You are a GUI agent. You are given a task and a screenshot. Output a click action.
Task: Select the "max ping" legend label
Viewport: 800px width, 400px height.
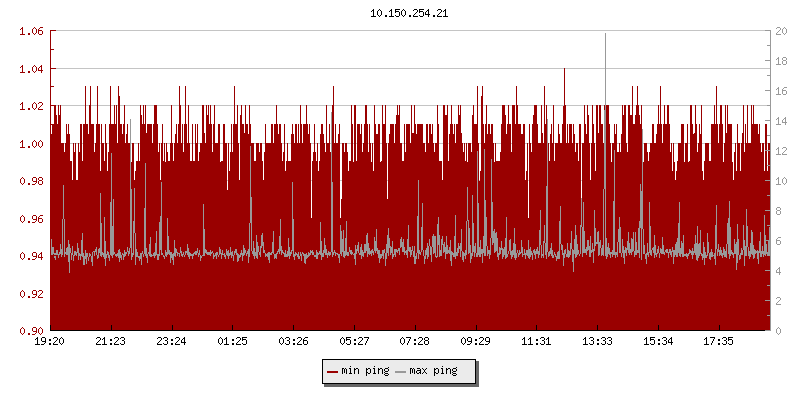point(433,371)
